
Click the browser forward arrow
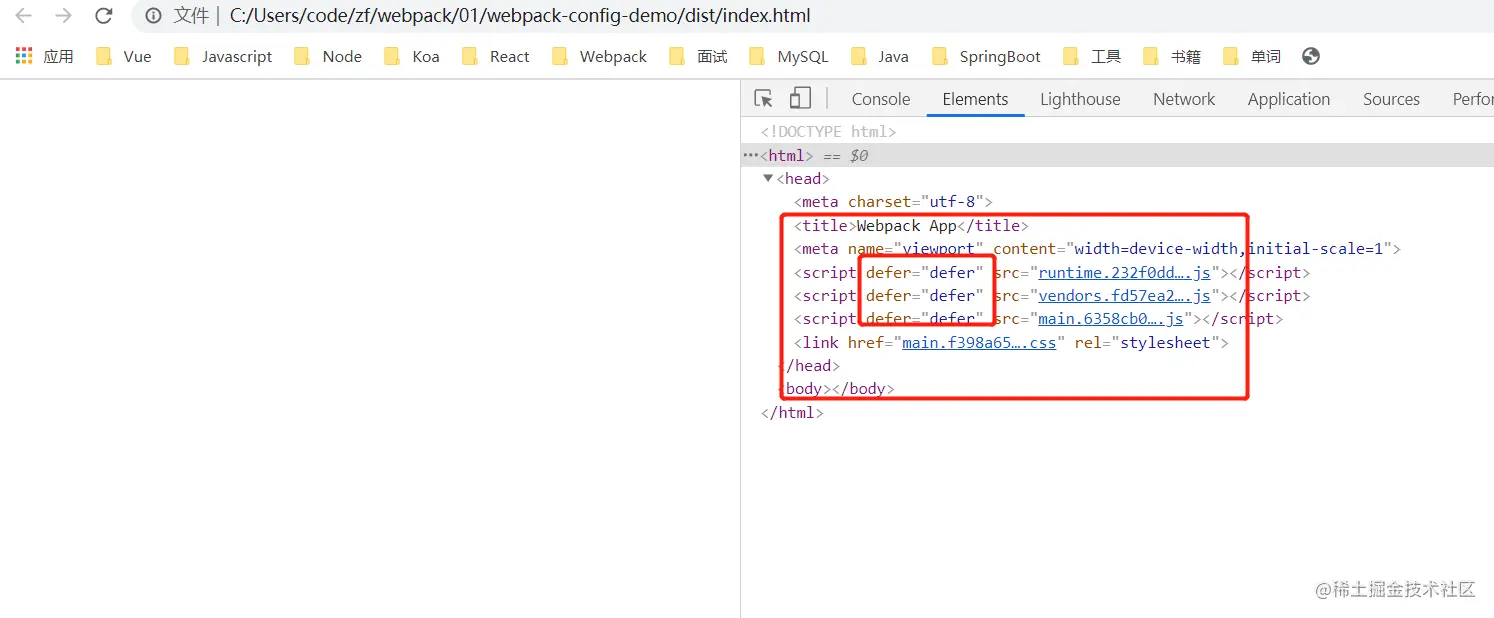[63, 16]
